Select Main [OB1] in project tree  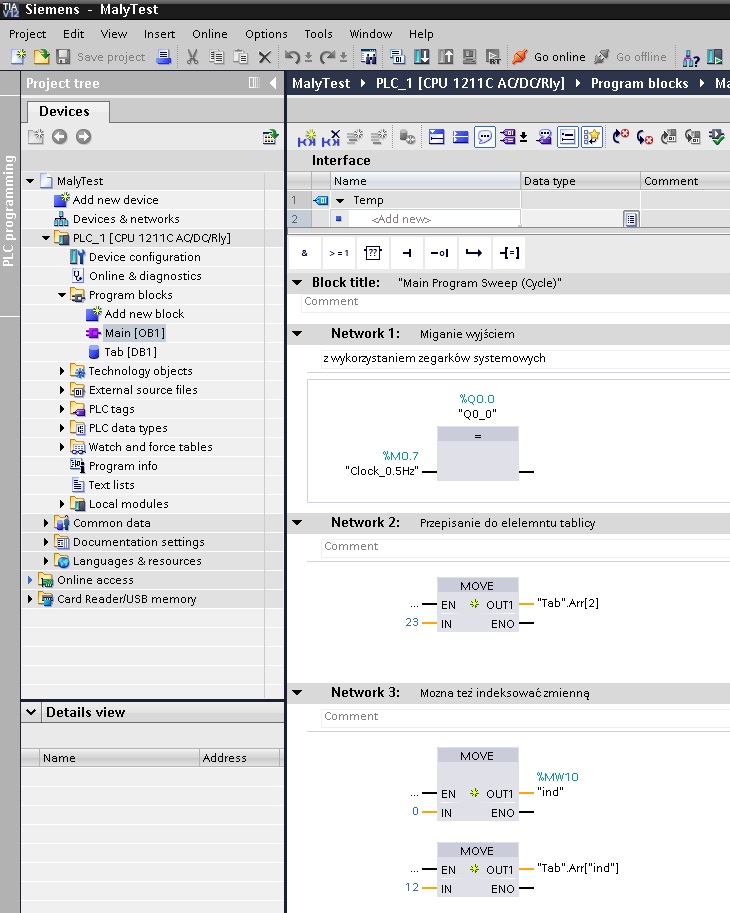point(134,333)
